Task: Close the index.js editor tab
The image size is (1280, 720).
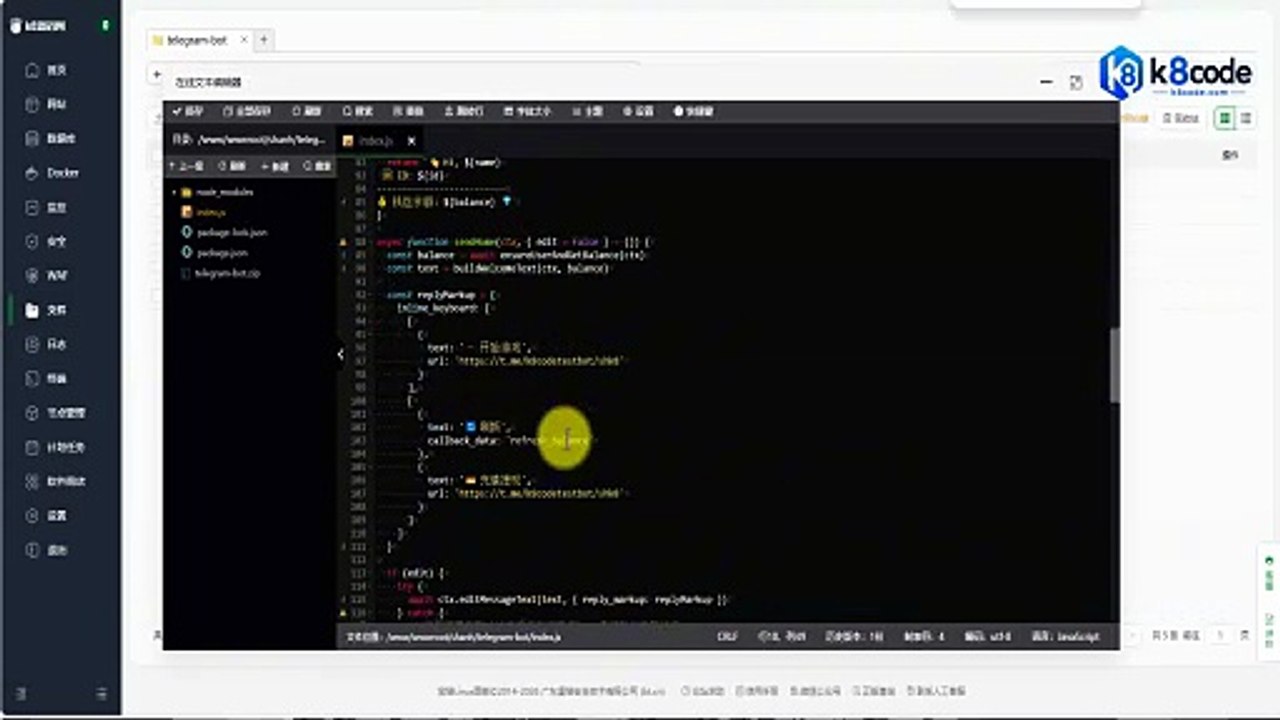Action: [411, 141]
